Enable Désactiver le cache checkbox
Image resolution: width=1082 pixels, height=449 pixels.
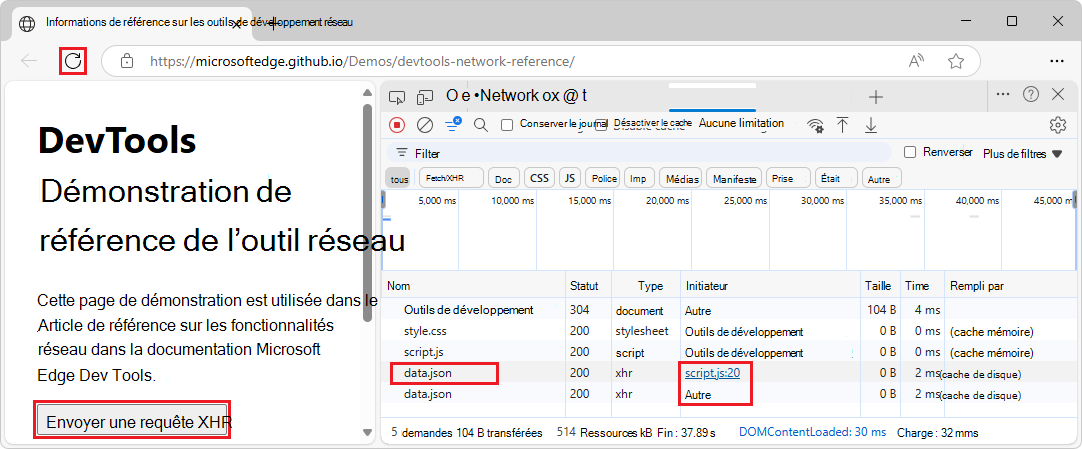(x=601, y=125)
